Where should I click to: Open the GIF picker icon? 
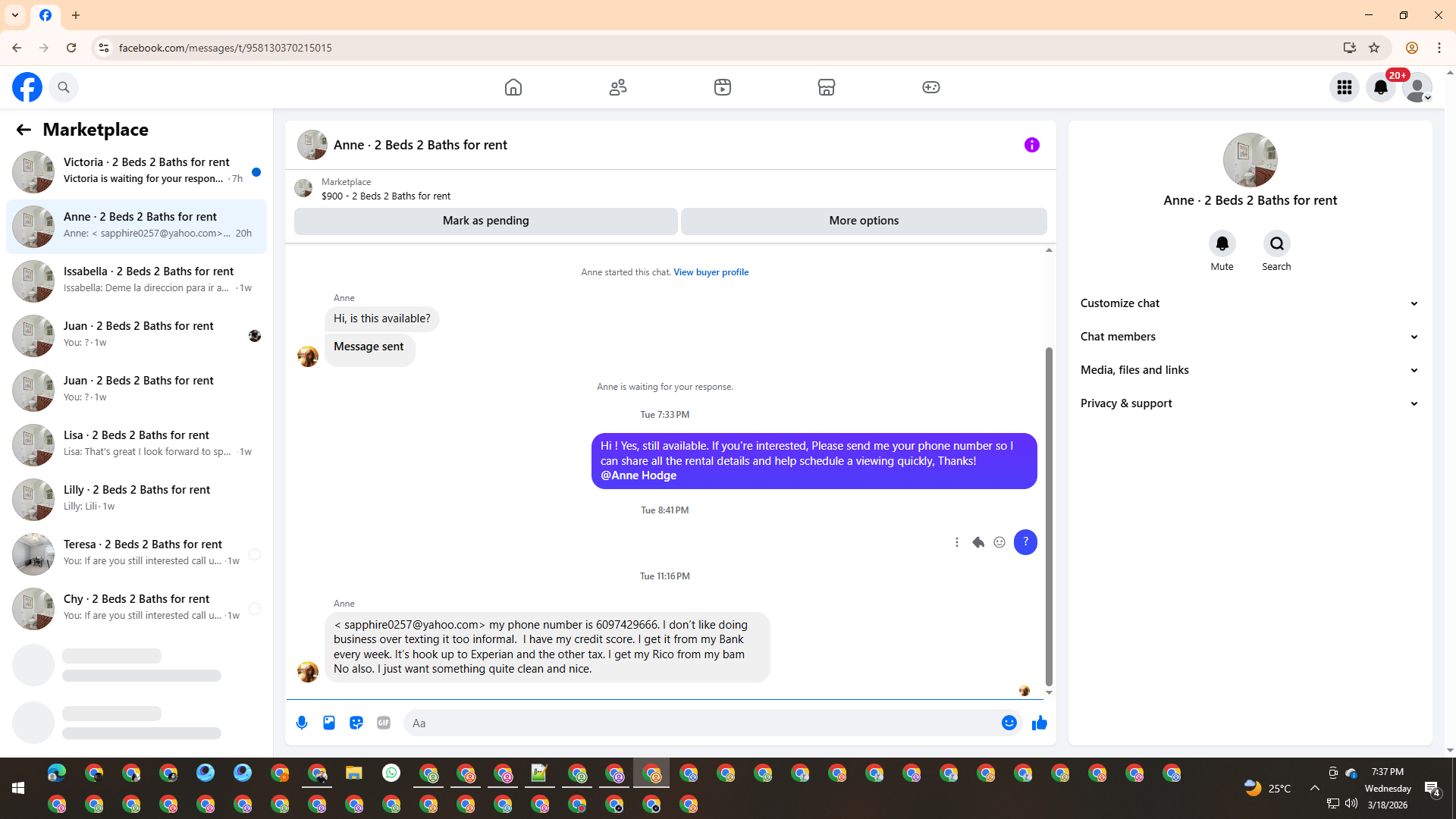384,723
